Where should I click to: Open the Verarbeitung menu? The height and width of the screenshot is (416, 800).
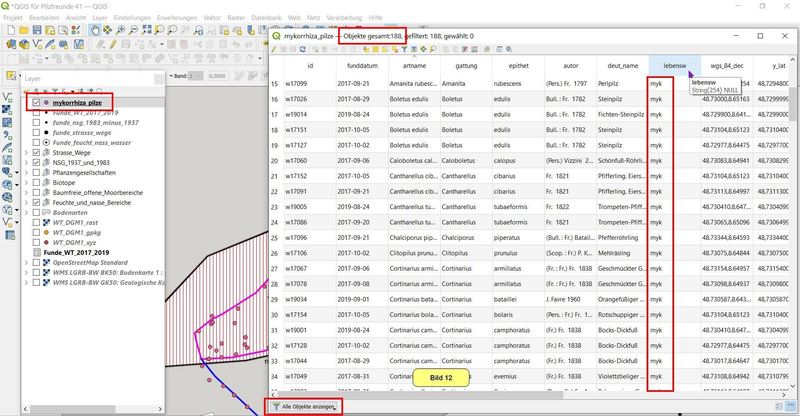coord(344,17)
